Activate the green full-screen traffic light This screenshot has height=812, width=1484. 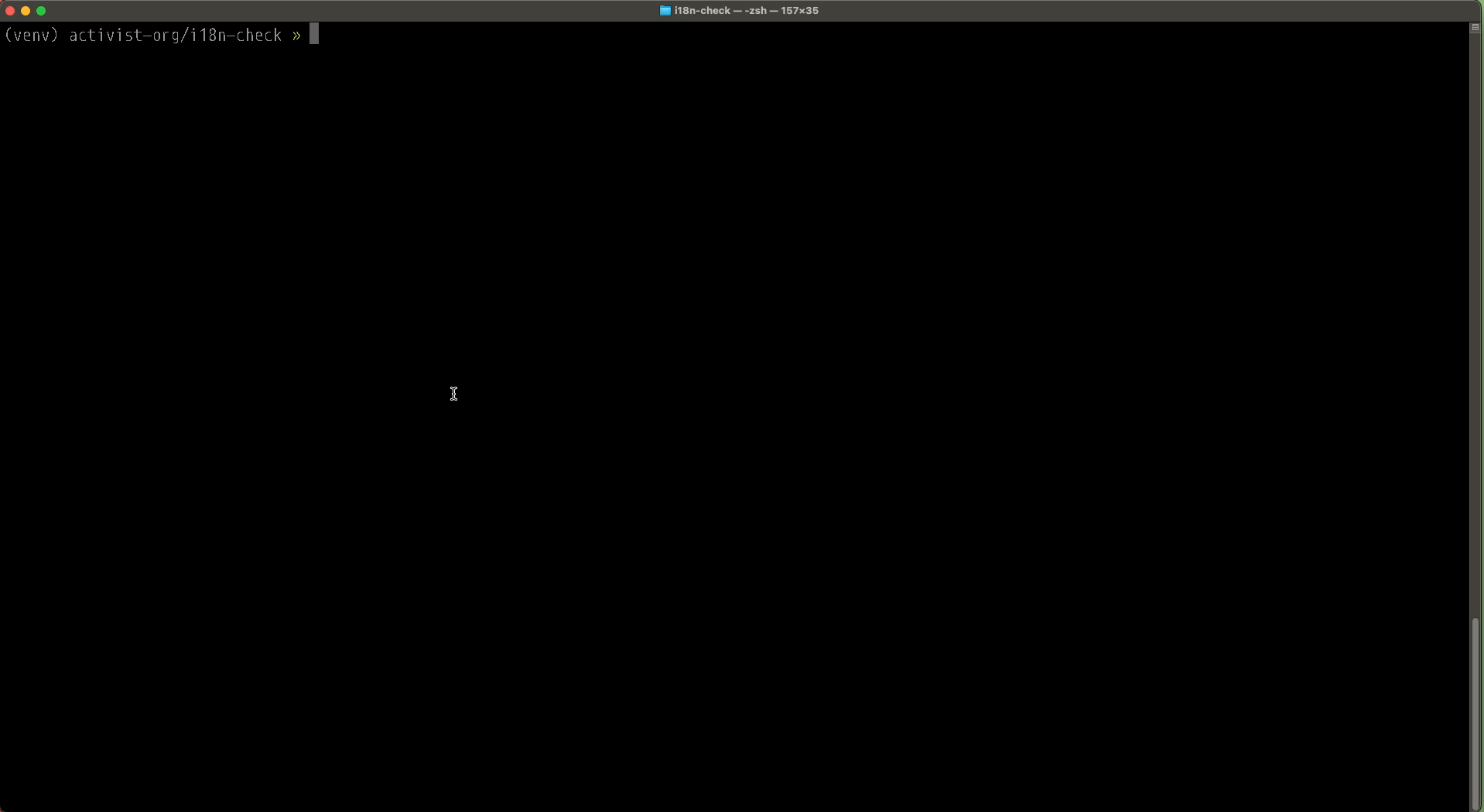tap(42, 10)
